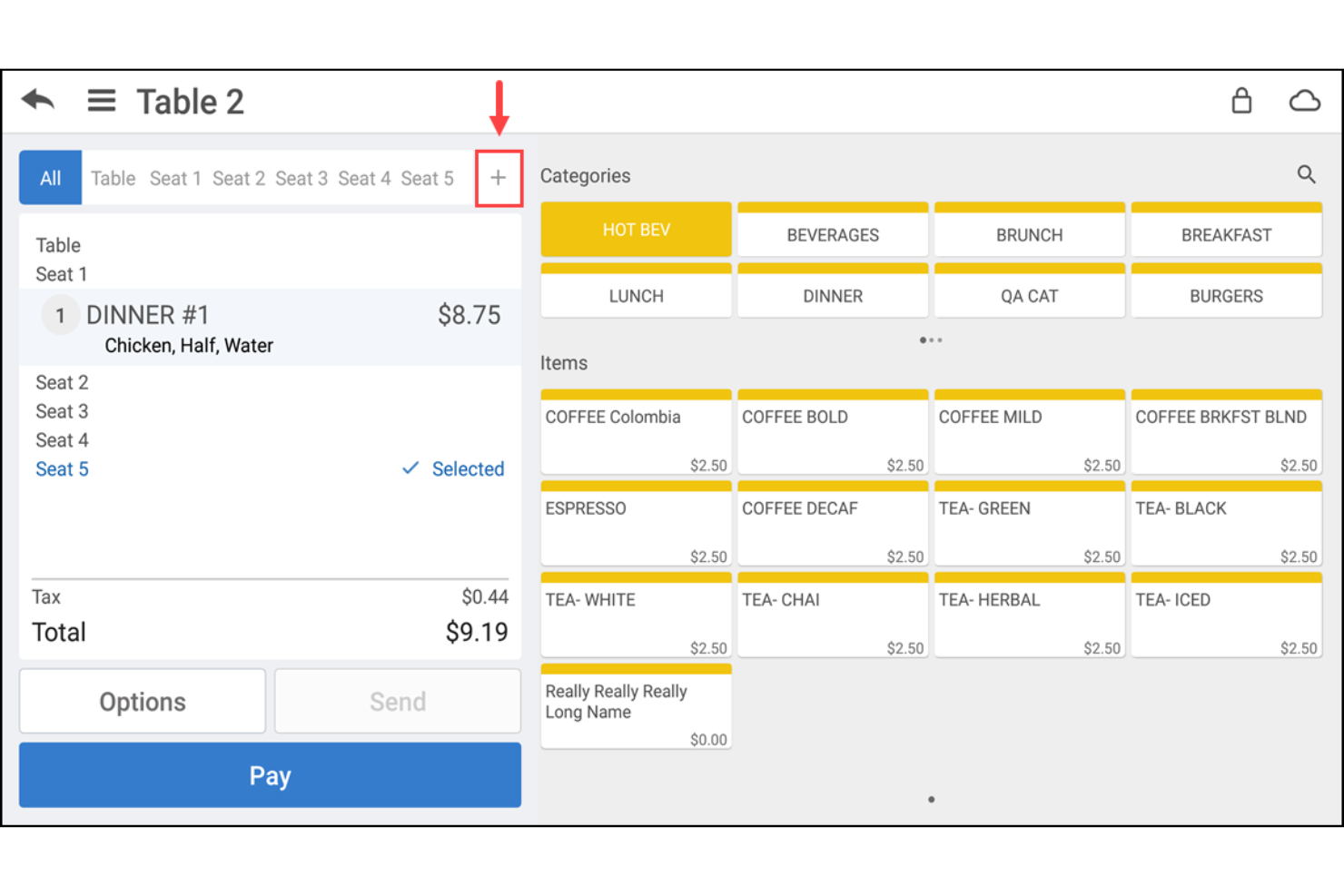1344x896 pixels.
Task: Click the page dot below items grid
Action: click(931, 799)
